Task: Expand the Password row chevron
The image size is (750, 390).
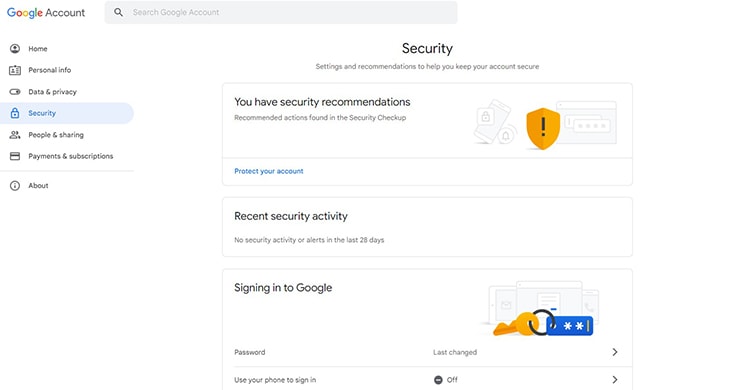Action: coord(615,352)
